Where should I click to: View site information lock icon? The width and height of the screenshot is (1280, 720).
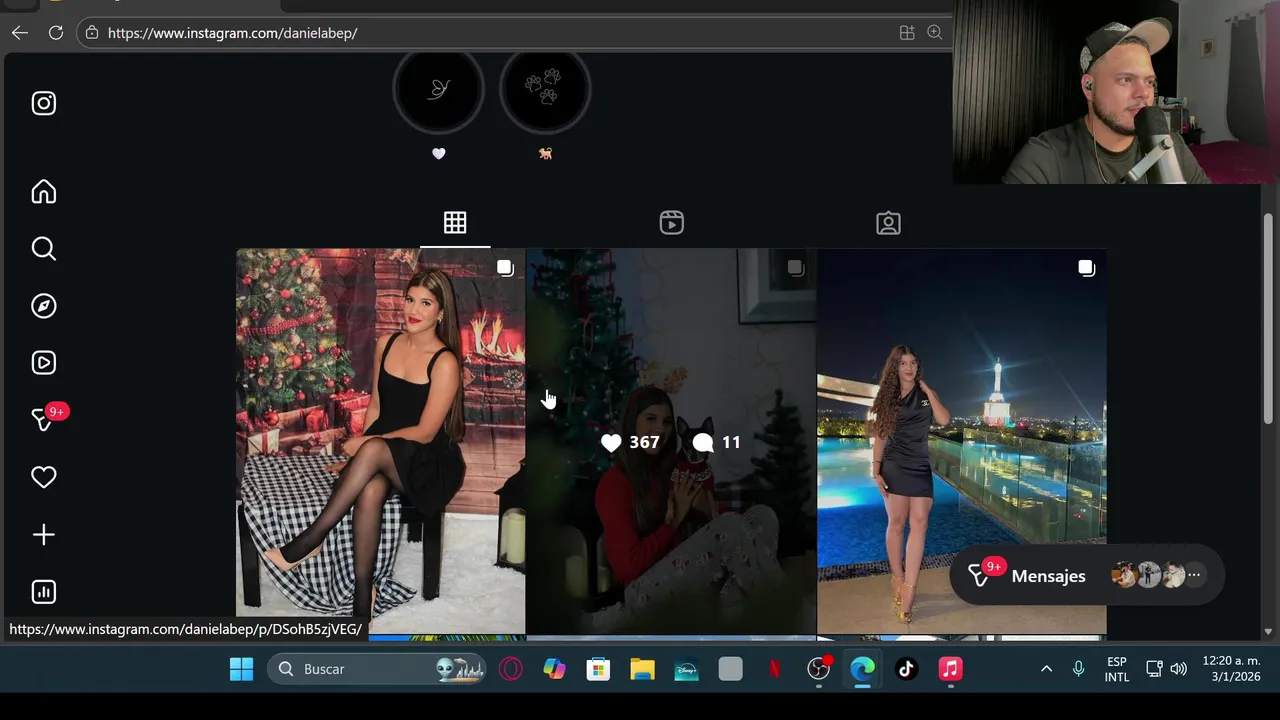coord(92,33)
